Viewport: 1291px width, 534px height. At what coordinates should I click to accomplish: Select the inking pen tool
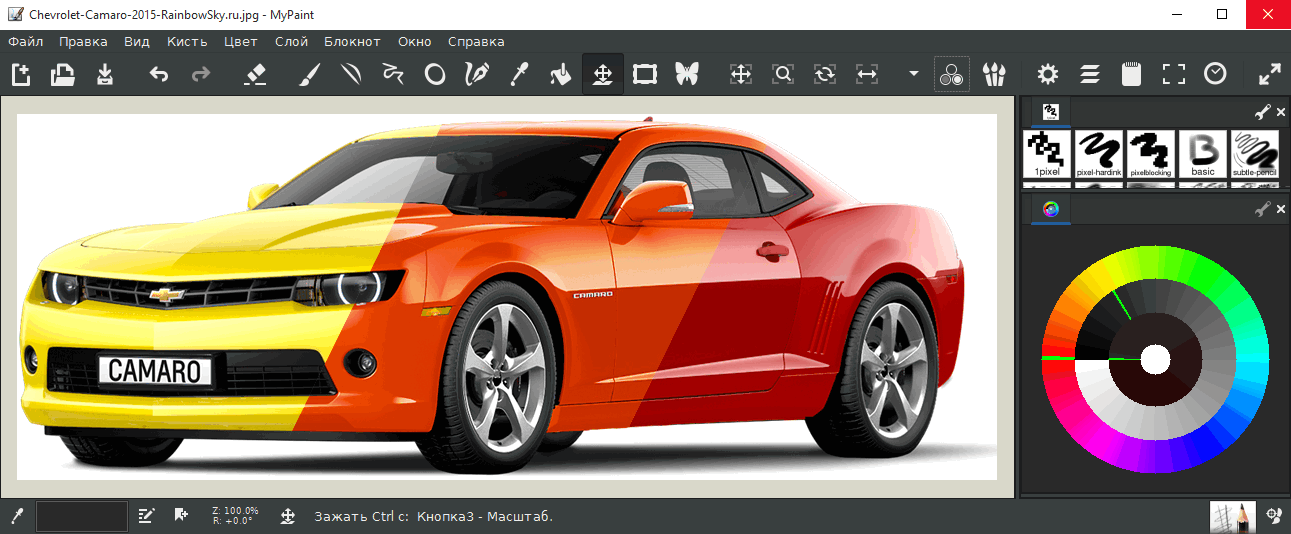pyautogui.click(x=477, y=74)
